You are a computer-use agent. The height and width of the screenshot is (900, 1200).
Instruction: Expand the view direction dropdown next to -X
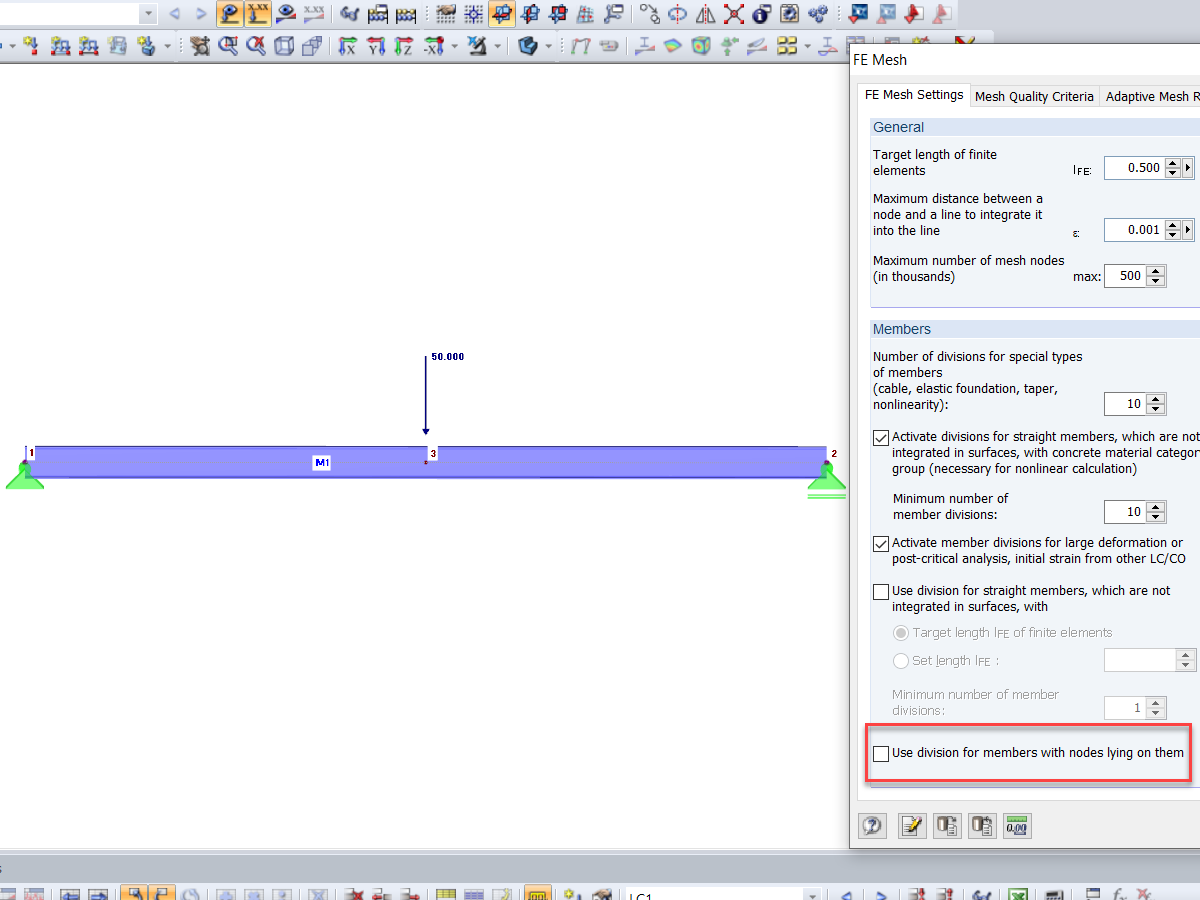453,45
